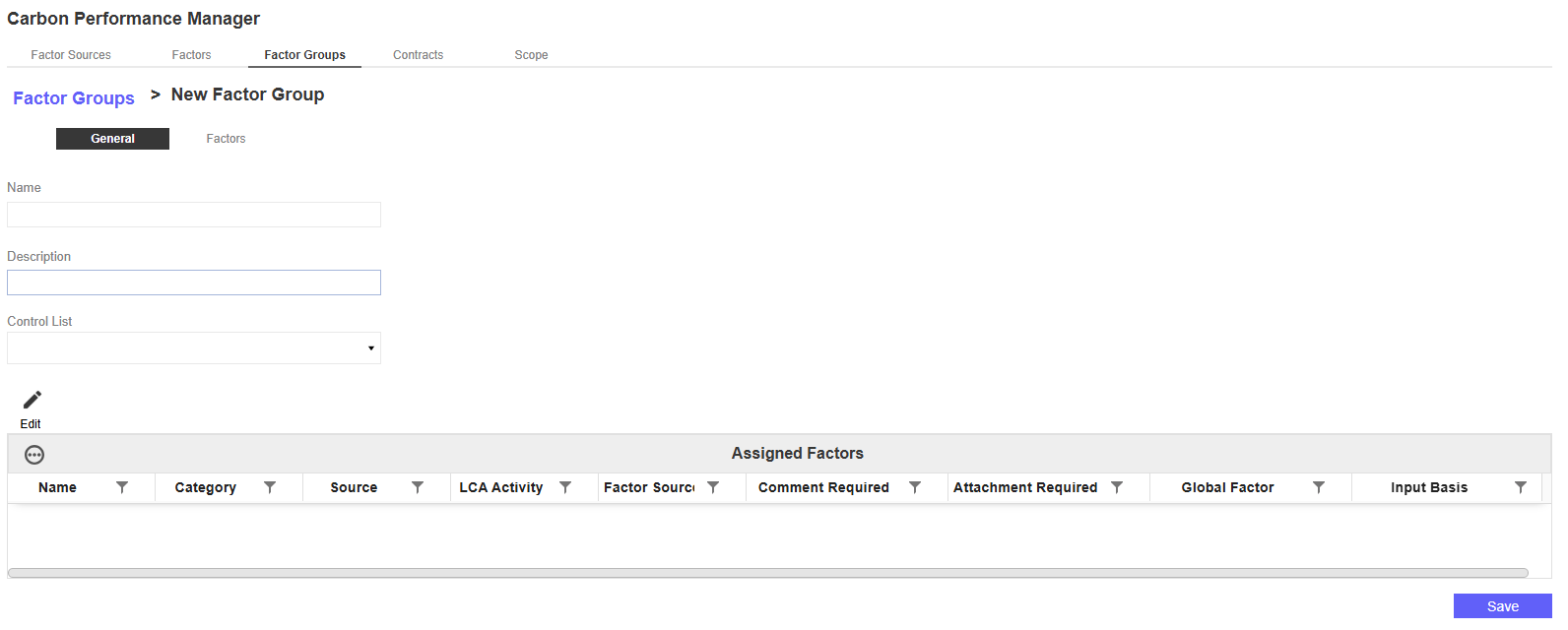
Task: Filter the Input Basis column
Action: click(x=1521, y=487)
